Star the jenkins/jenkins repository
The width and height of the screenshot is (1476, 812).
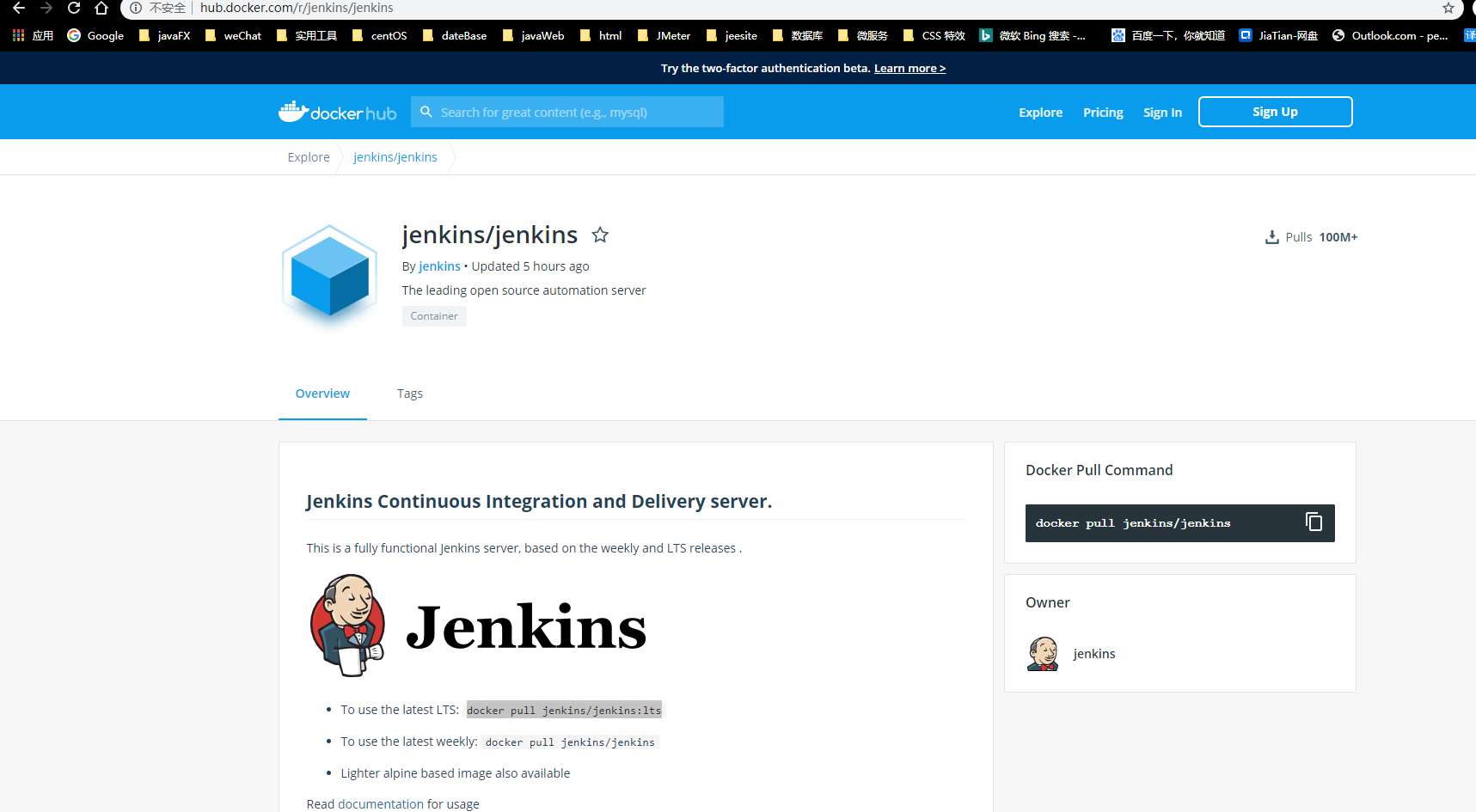coord(600,235)
